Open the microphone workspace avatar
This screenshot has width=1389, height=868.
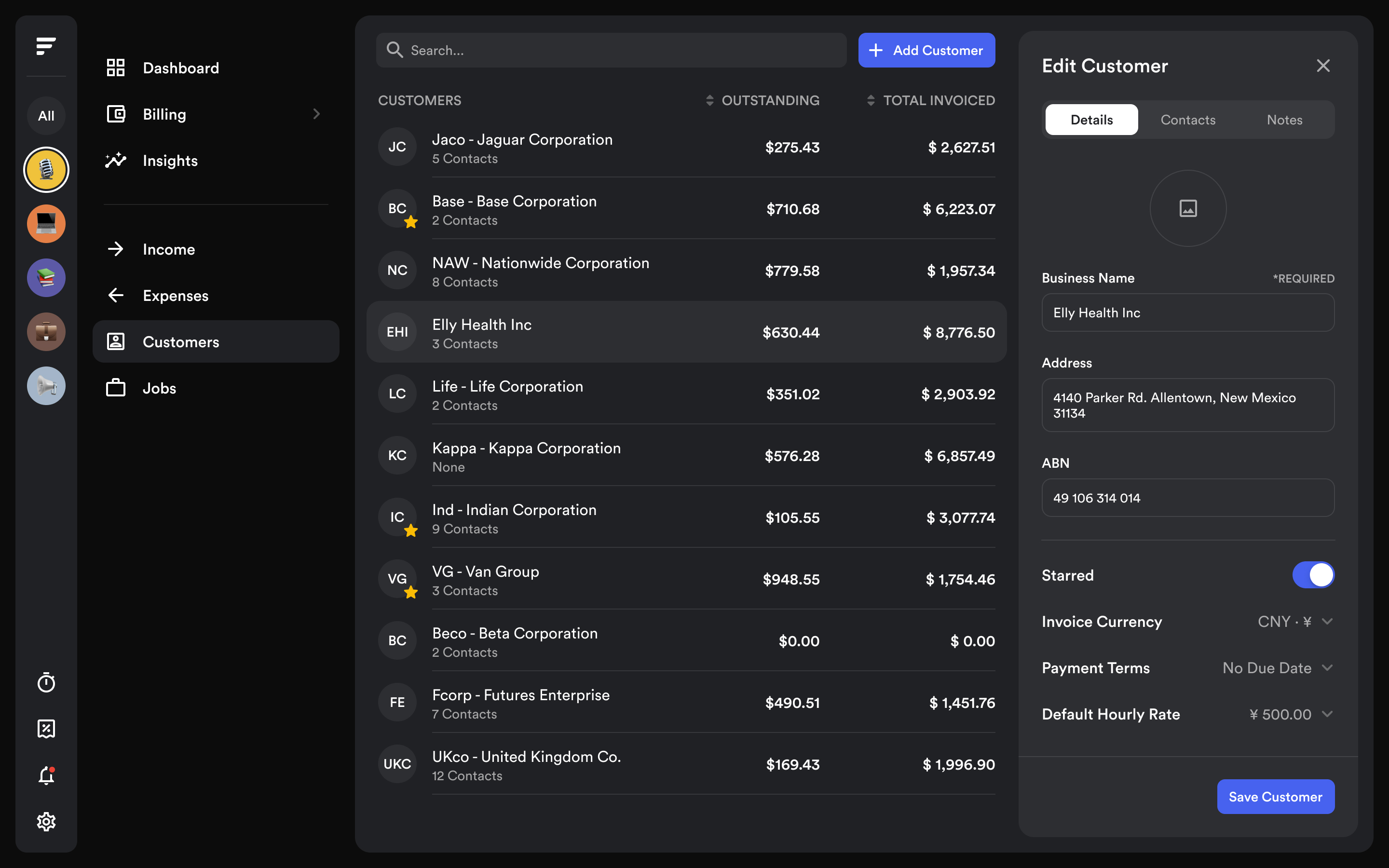pos(46,170)
